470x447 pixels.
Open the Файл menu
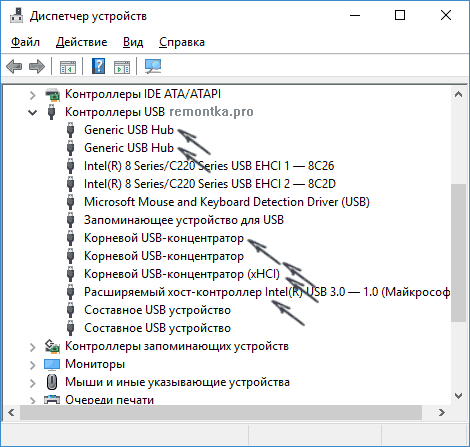tap(25, 42)
